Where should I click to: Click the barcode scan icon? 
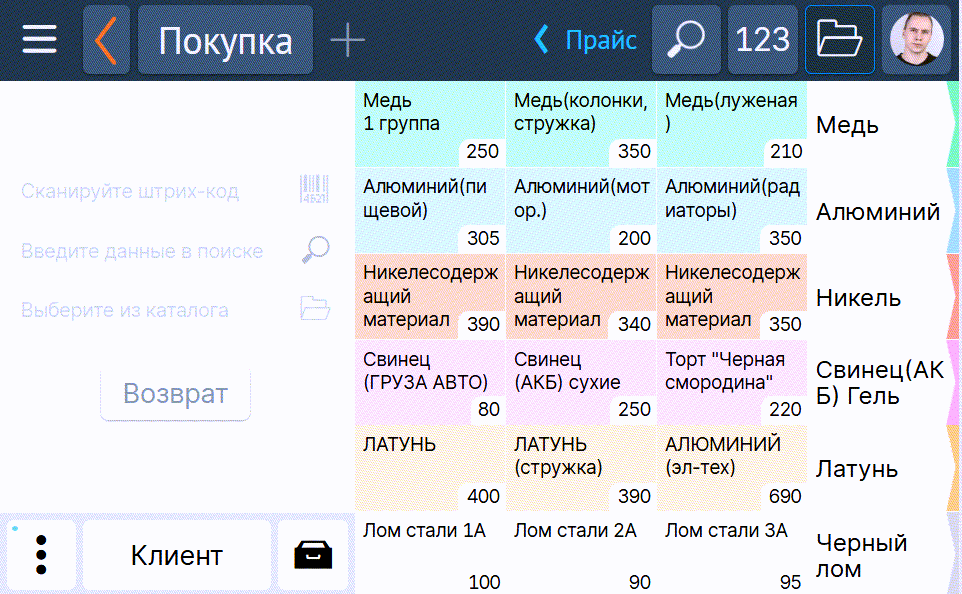pos(314,190)
